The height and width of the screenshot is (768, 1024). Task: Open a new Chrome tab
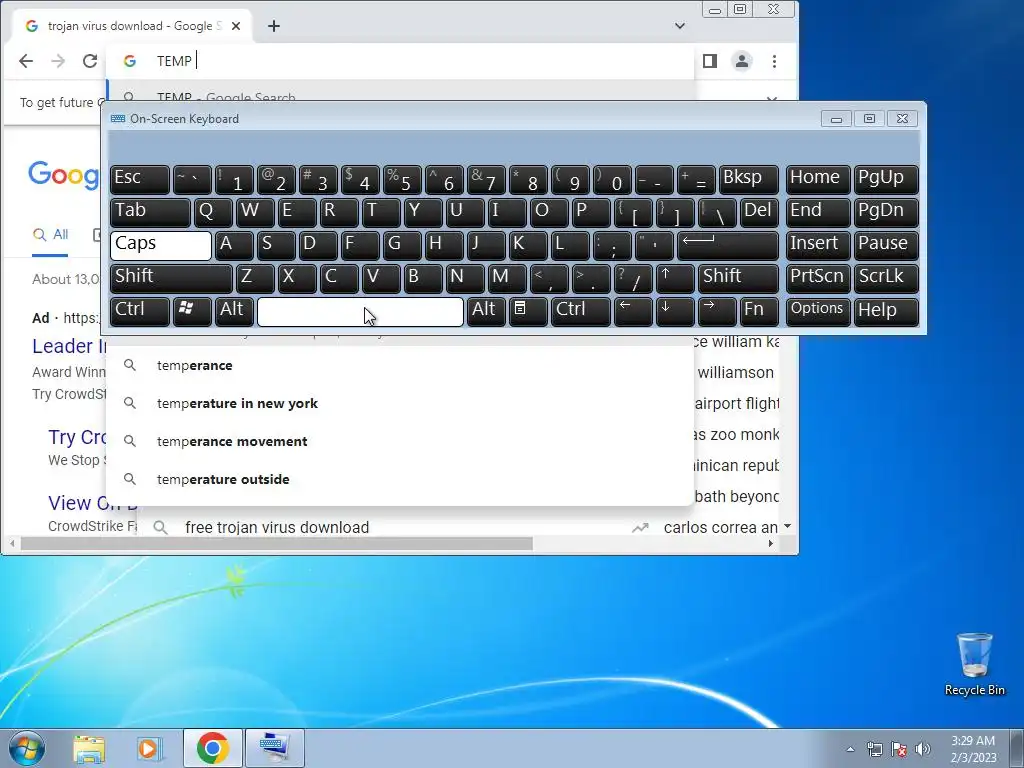point(274,26)
